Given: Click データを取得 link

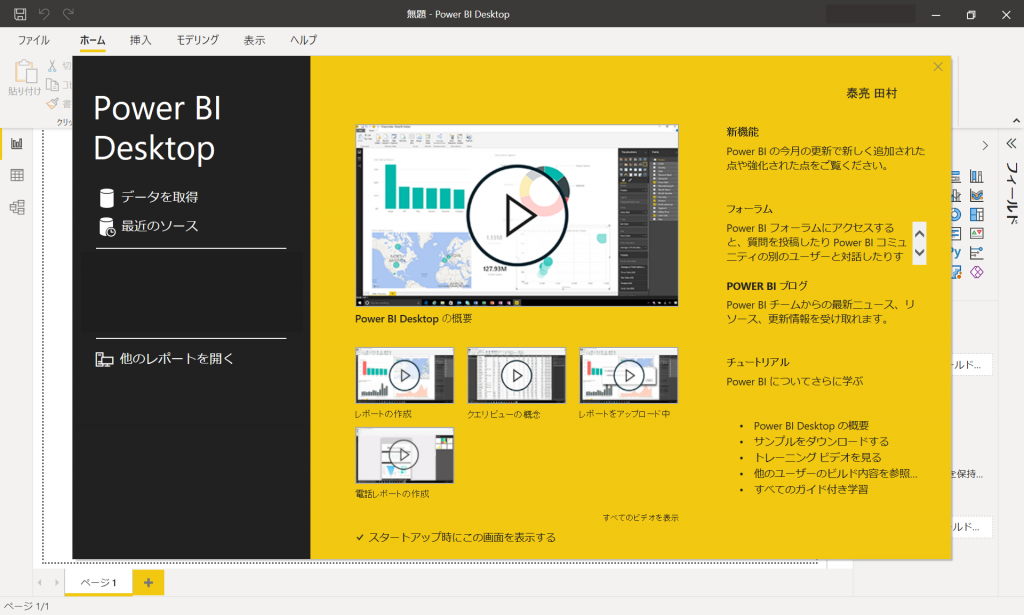Looking at the screenshot, I should (x=159, y=197).
